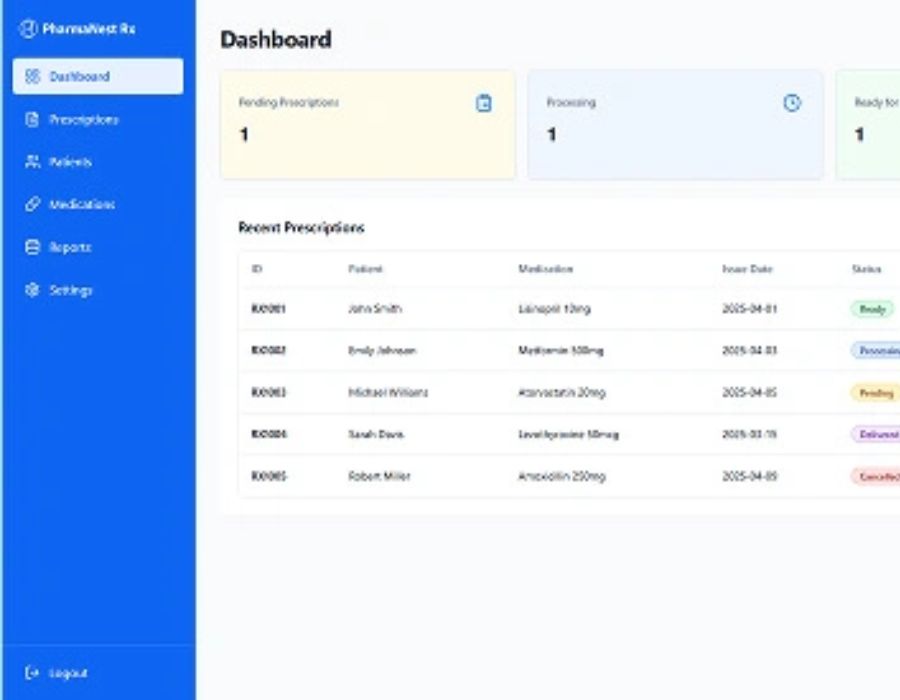900x700 pixels.
Task: Open the Dashboard menu item
Action: click(98, 76)
